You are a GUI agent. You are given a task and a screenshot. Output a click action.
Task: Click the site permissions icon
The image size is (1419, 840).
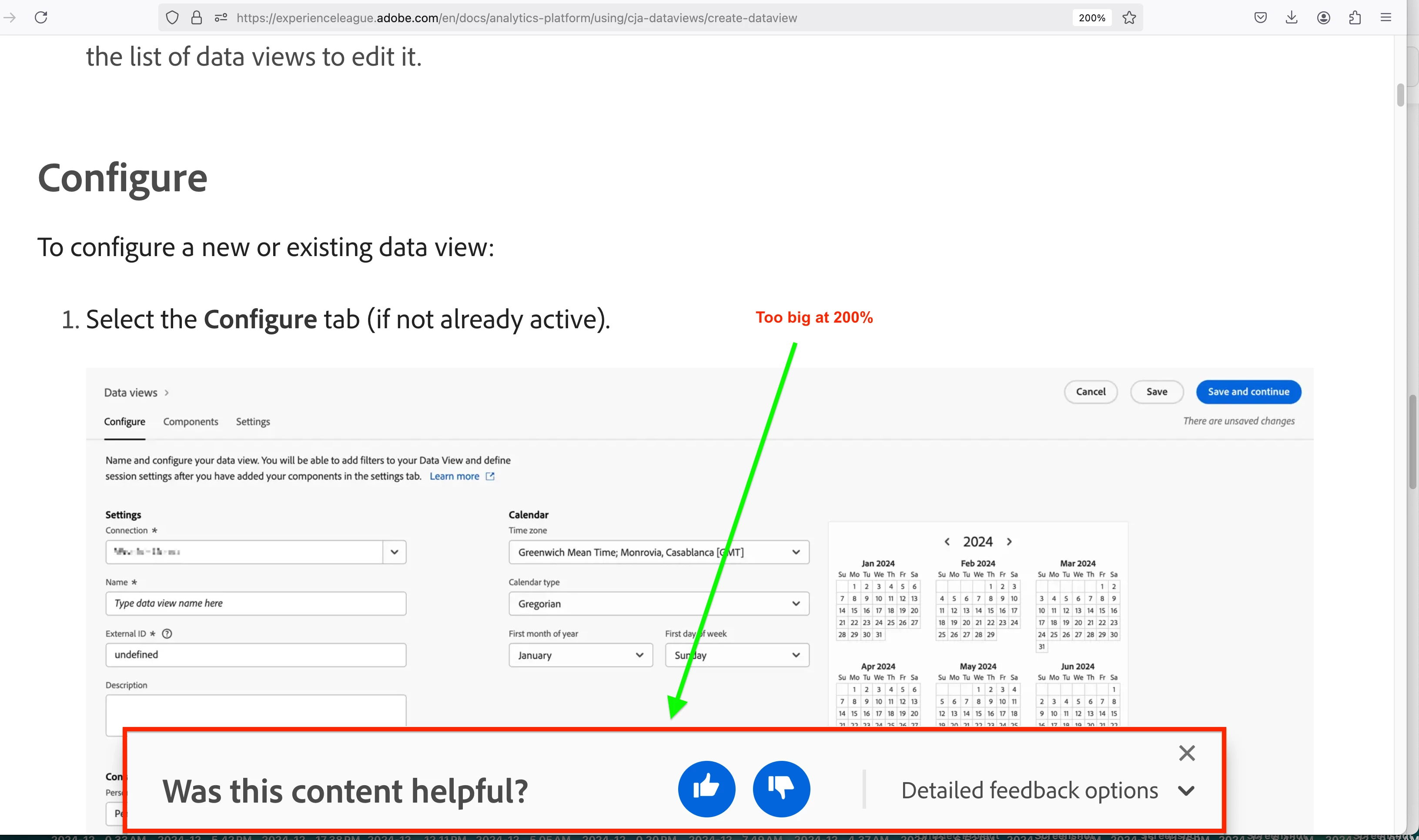point(221,17)
